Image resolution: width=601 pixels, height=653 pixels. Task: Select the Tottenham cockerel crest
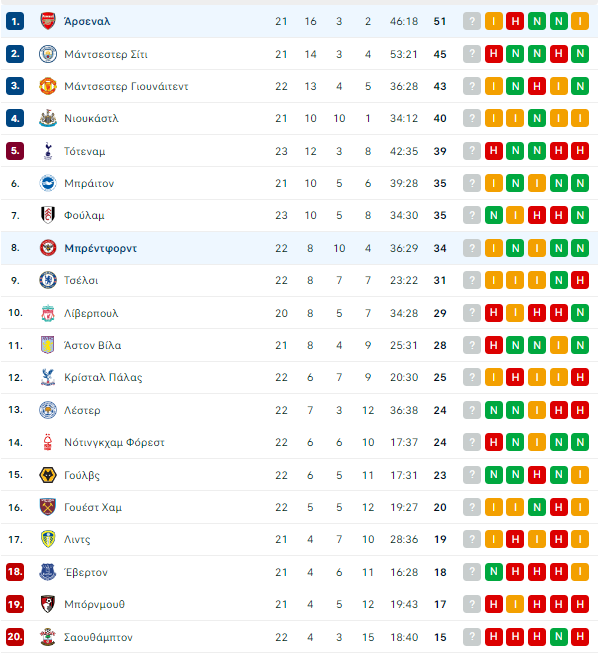[48, 151]
